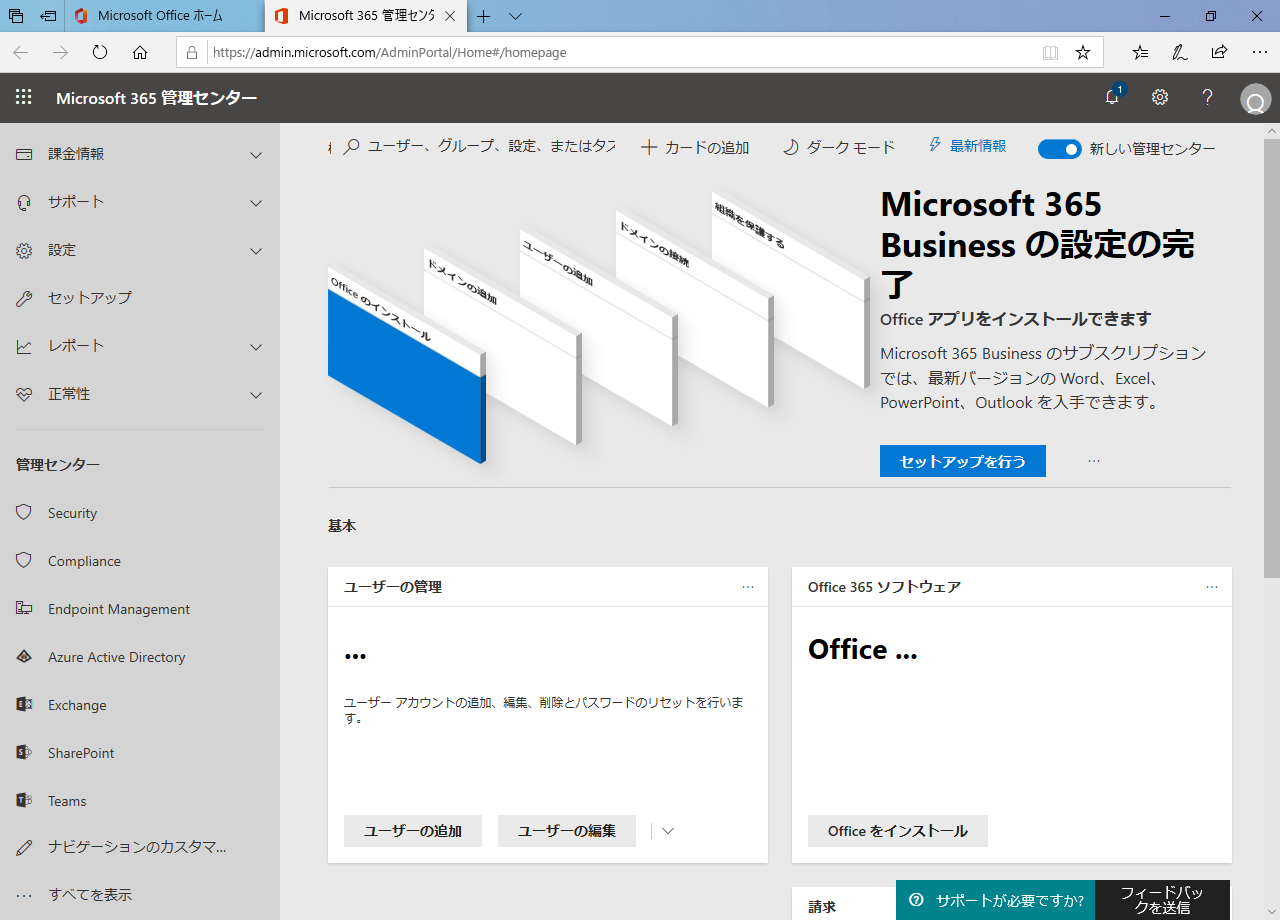Image resolution: width=1280 pixels, height=920 pixels.
Task: Click the レポート chart icon
Action: click(x=24, y=346)
